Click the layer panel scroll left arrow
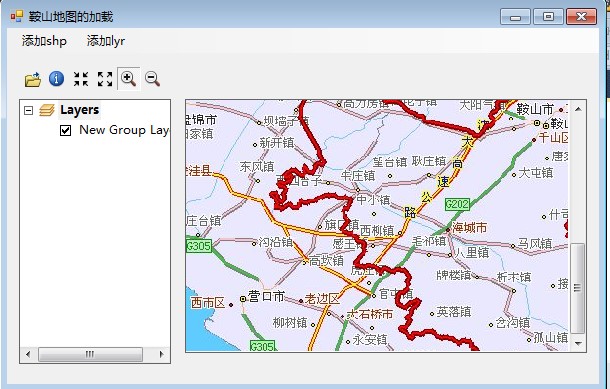 pos(28,354)
